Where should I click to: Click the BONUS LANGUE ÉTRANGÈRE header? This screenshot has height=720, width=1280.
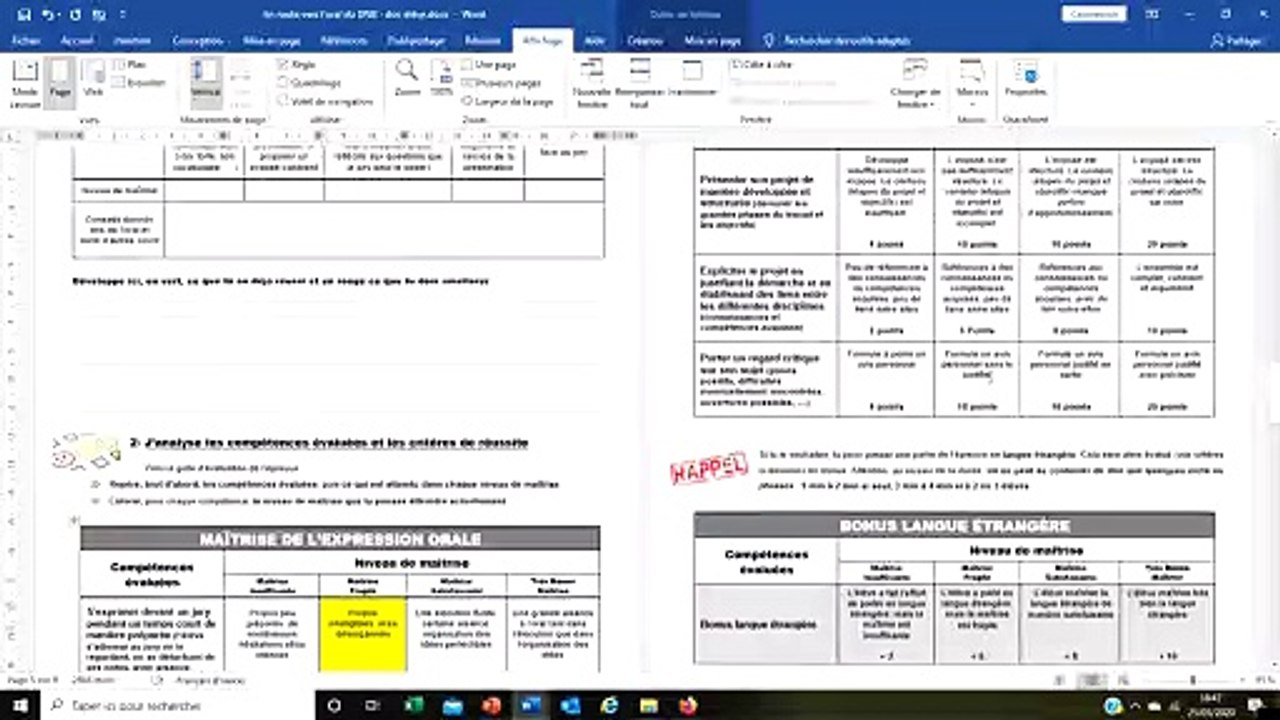(x=954, y=525)
